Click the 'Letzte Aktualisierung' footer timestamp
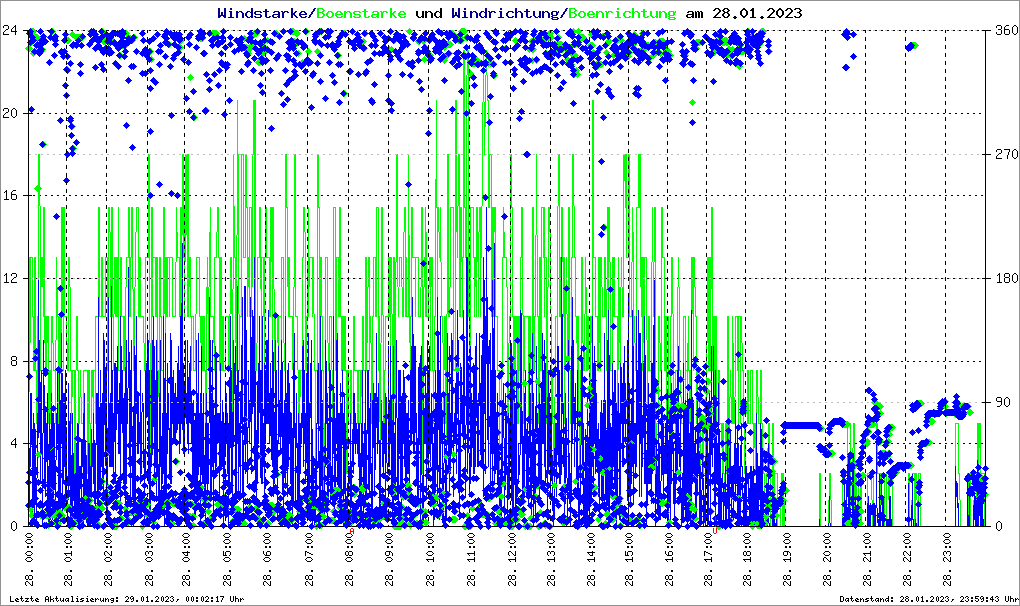The image size is (1020, 606). click(127, 599)
